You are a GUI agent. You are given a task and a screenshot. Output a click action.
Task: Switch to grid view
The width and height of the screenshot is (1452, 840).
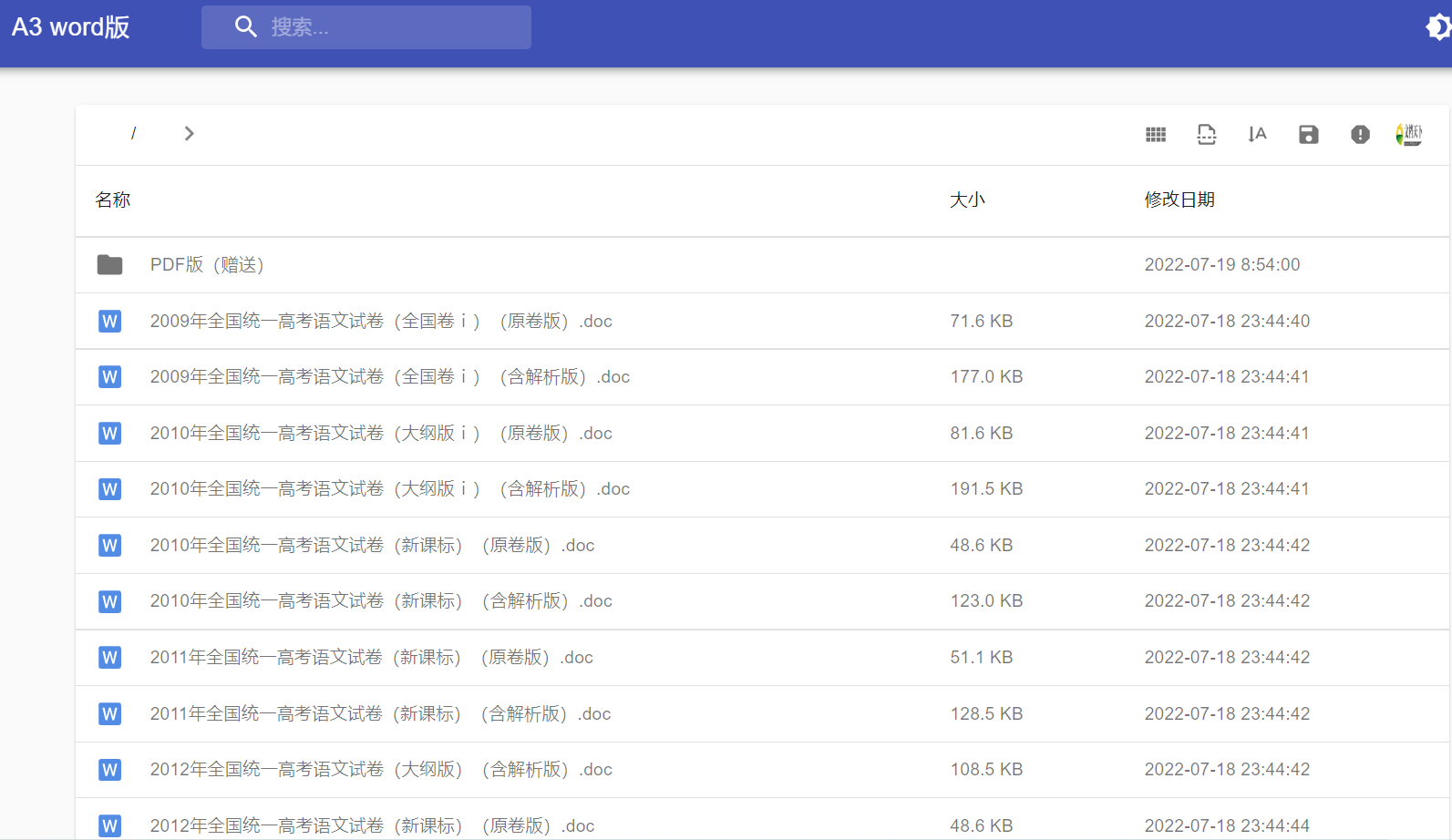[x=1156, y=135]
